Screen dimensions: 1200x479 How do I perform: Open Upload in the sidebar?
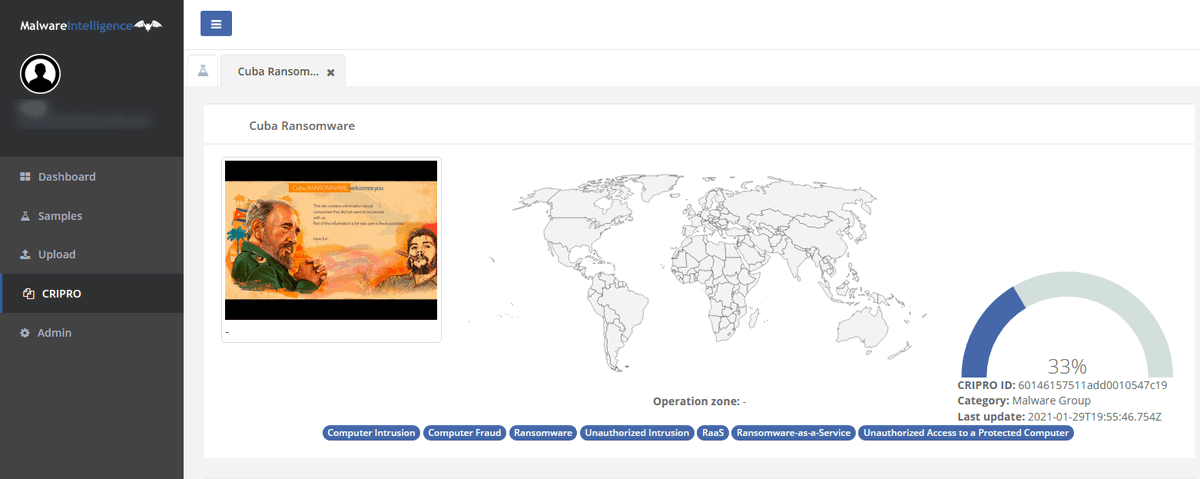tap(92, 254)
